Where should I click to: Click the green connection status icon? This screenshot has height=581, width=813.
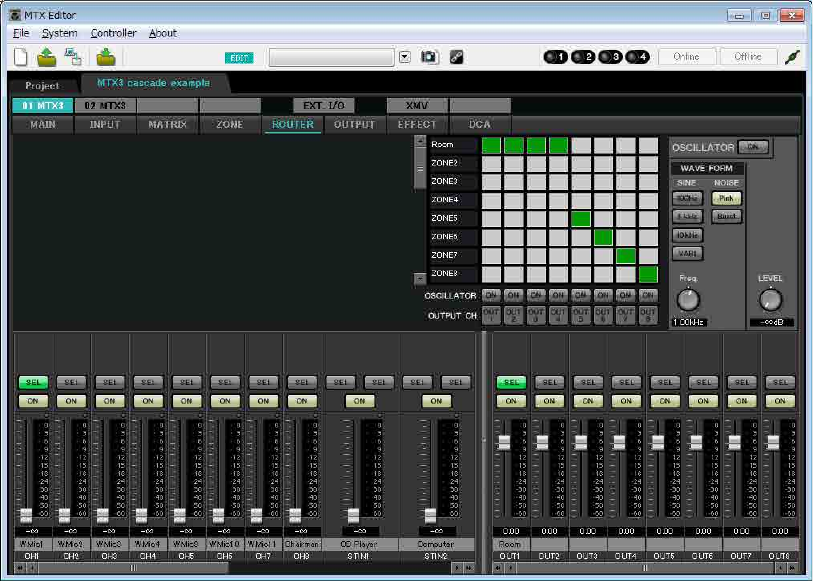[x=792, y=57]
